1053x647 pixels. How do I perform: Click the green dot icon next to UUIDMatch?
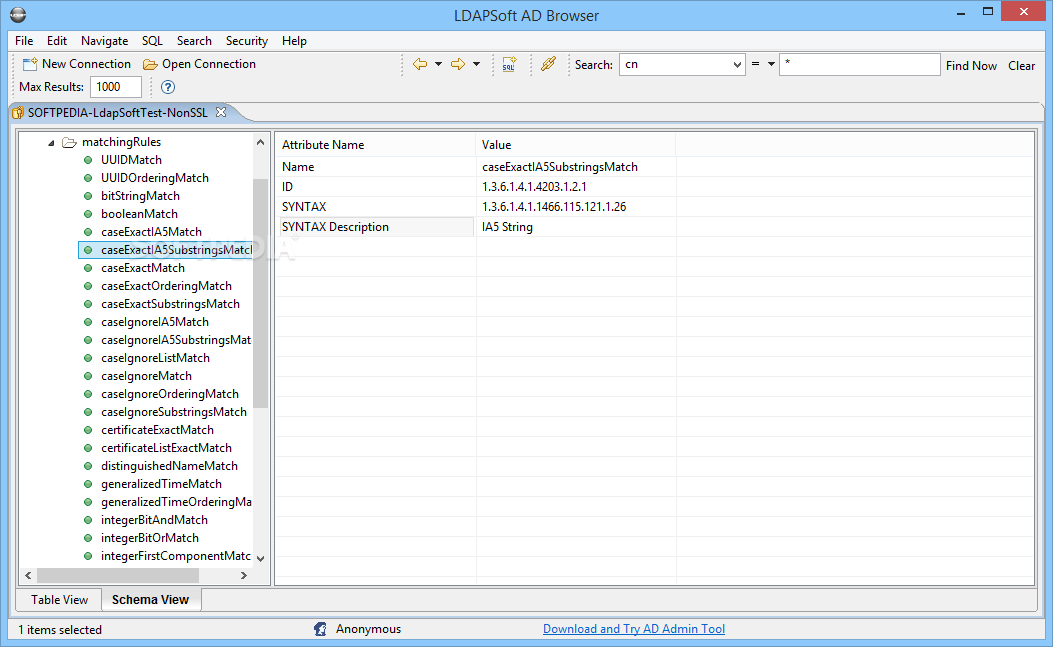[x=88, y=160]
